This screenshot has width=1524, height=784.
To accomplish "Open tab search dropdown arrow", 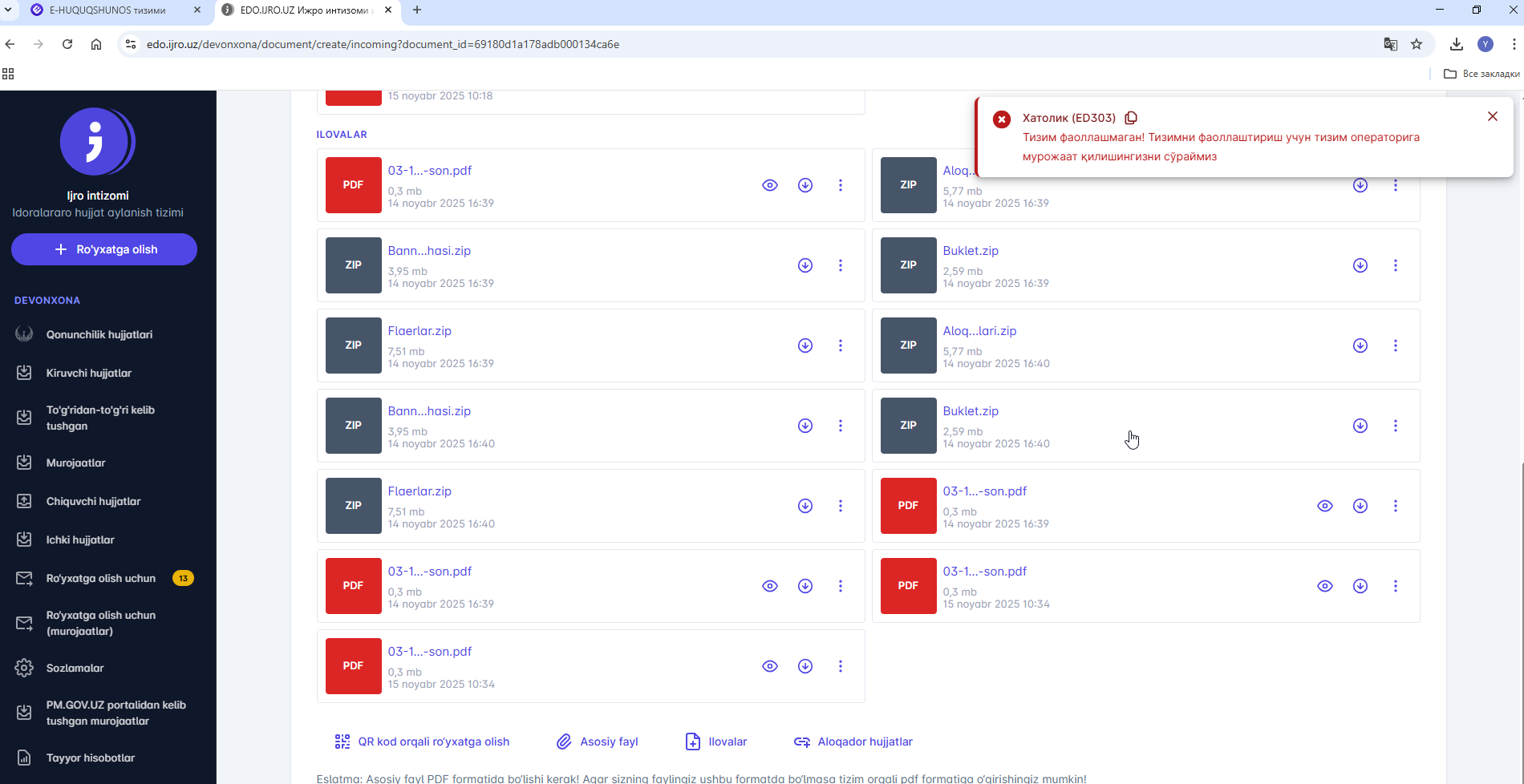I will [x=10, y=10].
